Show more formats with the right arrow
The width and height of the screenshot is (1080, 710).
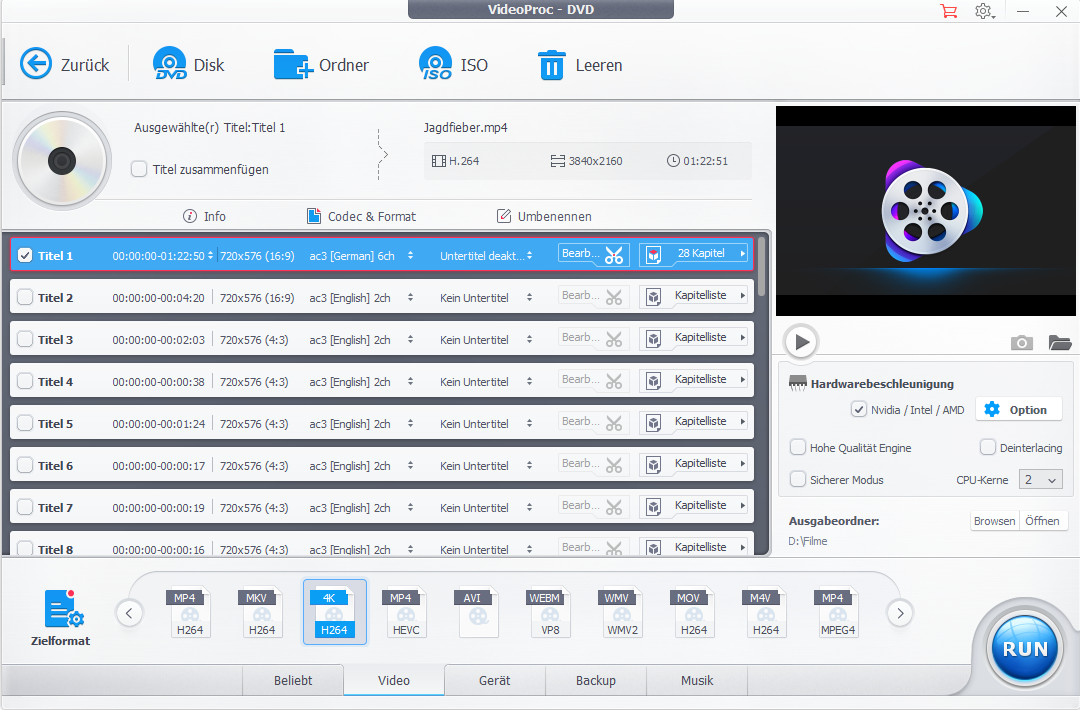click(x=900, y=613)
